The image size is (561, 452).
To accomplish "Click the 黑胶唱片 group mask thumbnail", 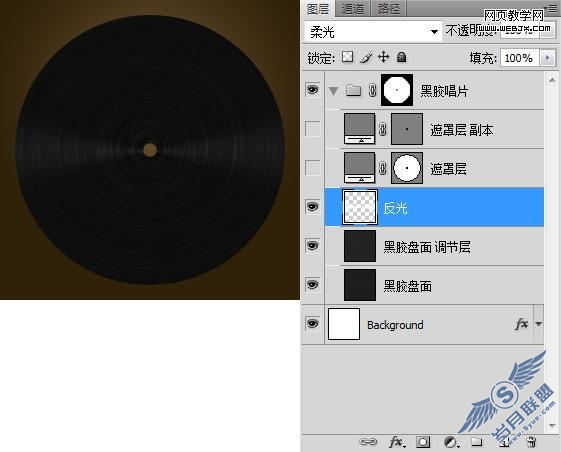I will (397, 90).
